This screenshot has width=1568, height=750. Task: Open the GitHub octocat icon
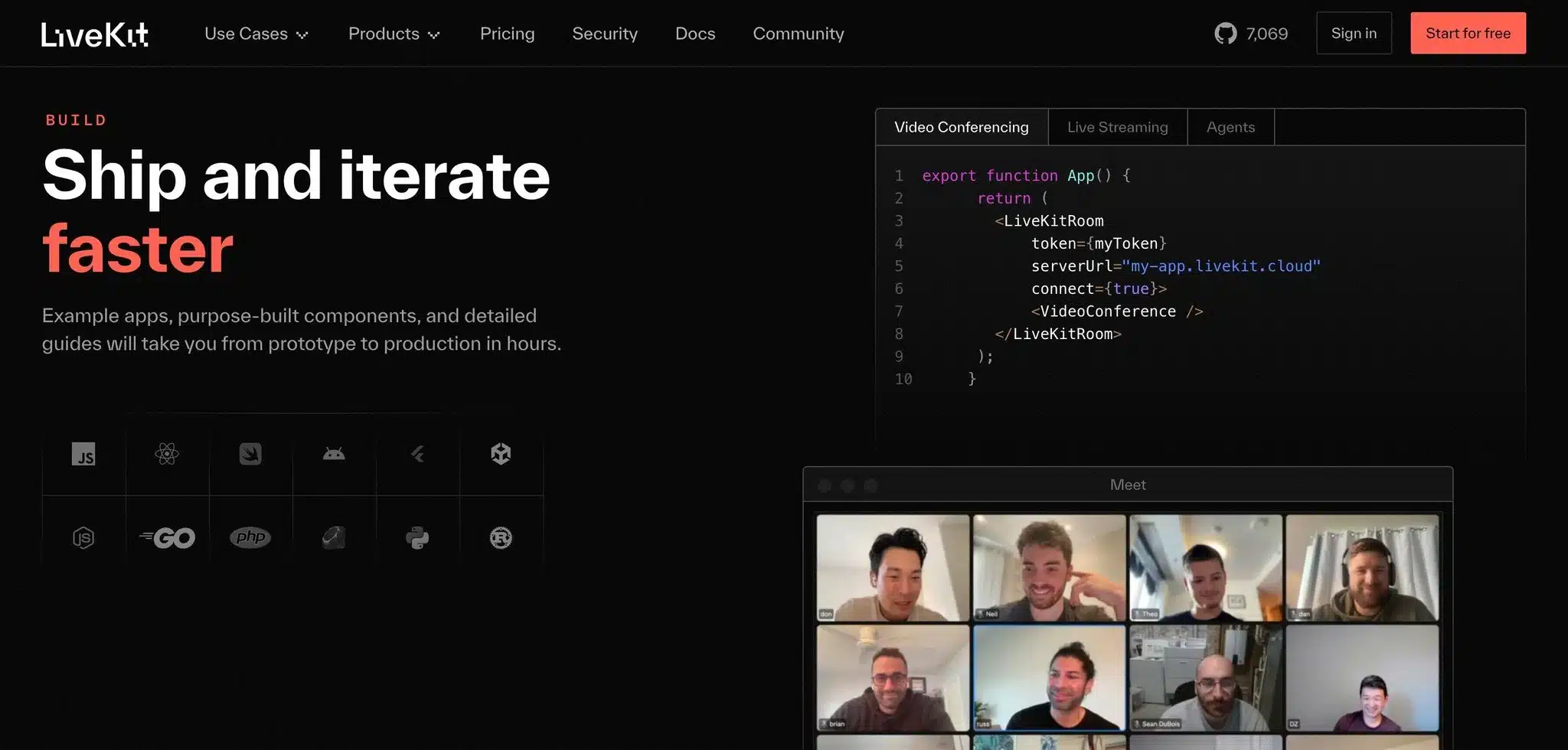(x=1226, y=34)
